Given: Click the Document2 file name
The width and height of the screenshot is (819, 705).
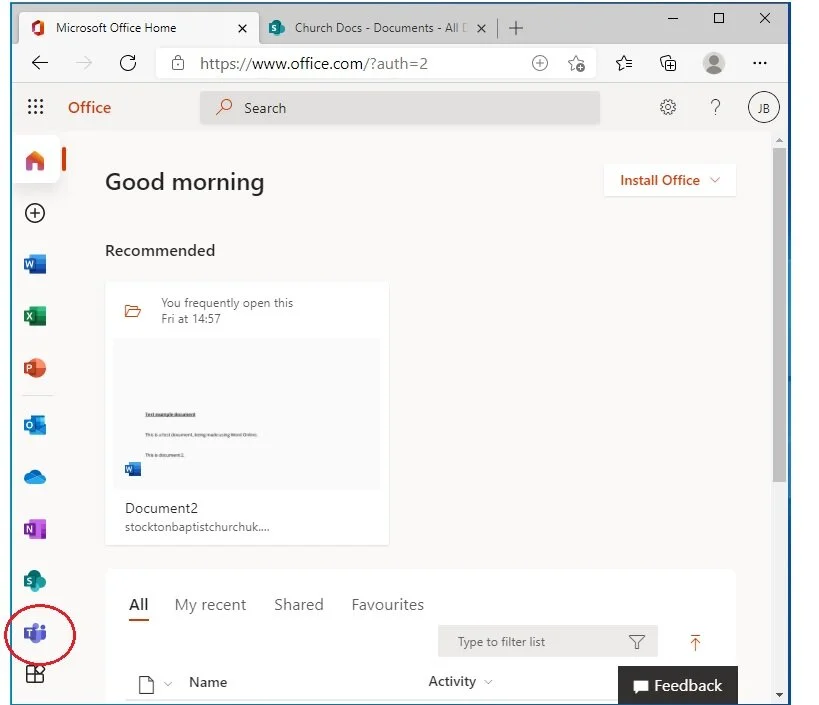Looking at the screenshot, I should click(x=161, y=508).
